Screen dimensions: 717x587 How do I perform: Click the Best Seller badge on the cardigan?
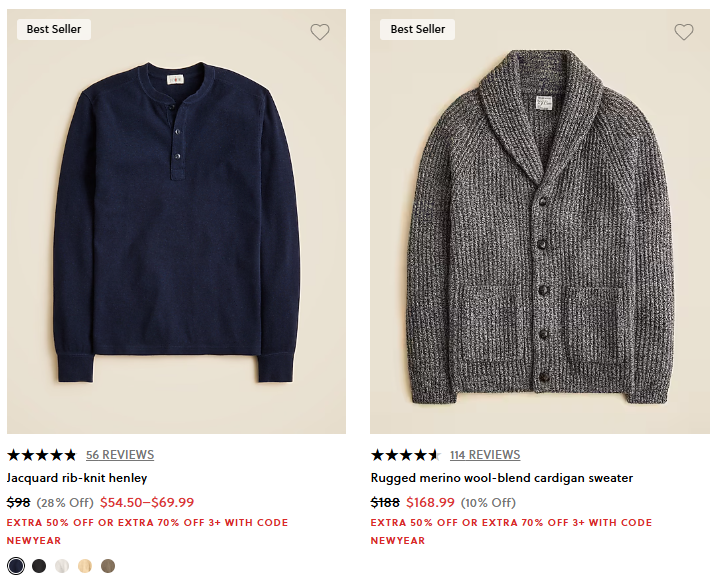pos(418,29)
